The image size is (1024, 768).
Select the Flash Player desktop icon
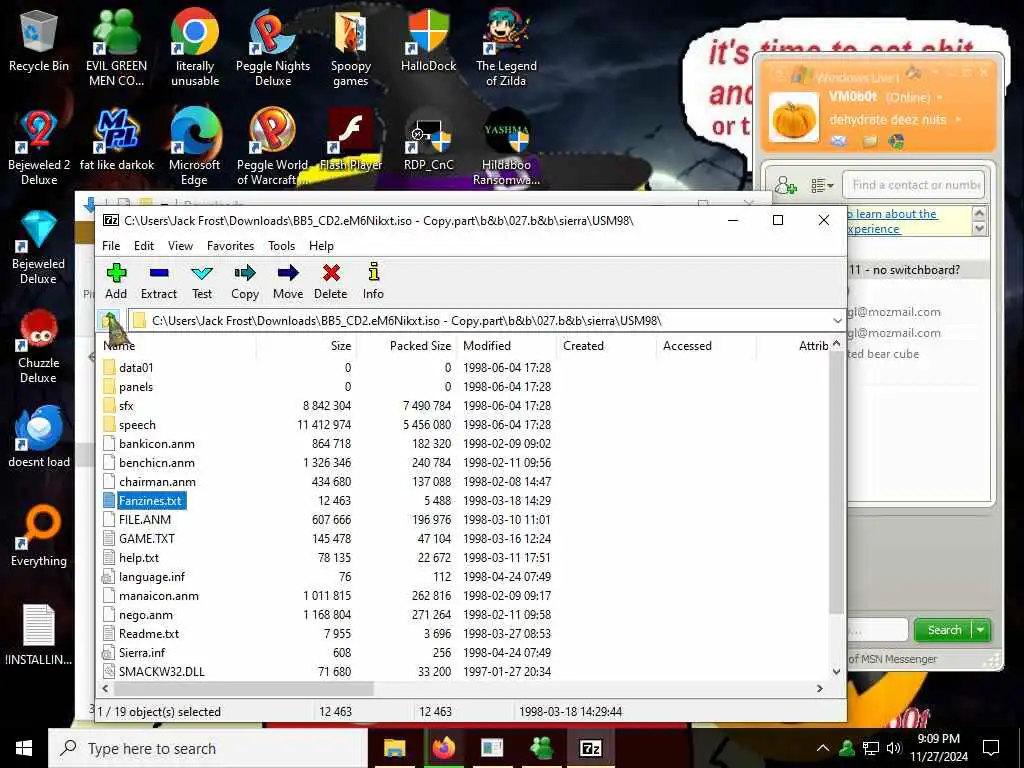tap(351, 140)
